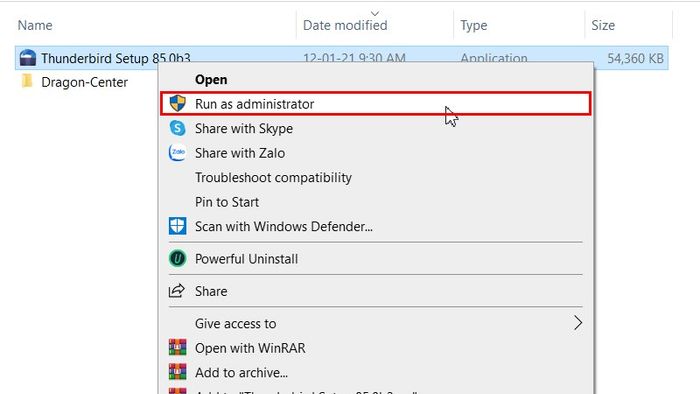This screenshot has height=394, width=700.
Task: Click the Windows Defender shield icon
Action: tap(177, 226)
